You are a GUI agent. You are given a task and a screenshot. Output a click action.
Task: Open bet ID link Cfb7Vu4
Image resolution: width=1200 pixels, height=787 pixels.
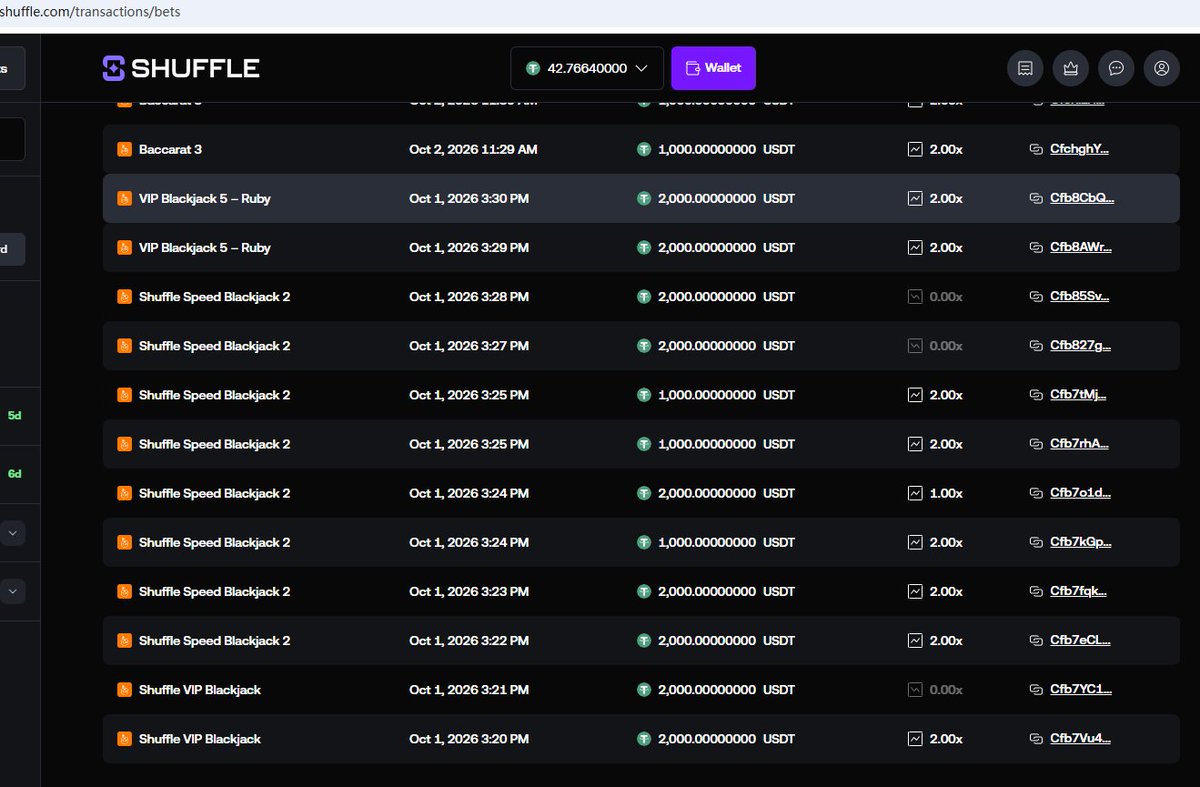tap(1080, 739)
